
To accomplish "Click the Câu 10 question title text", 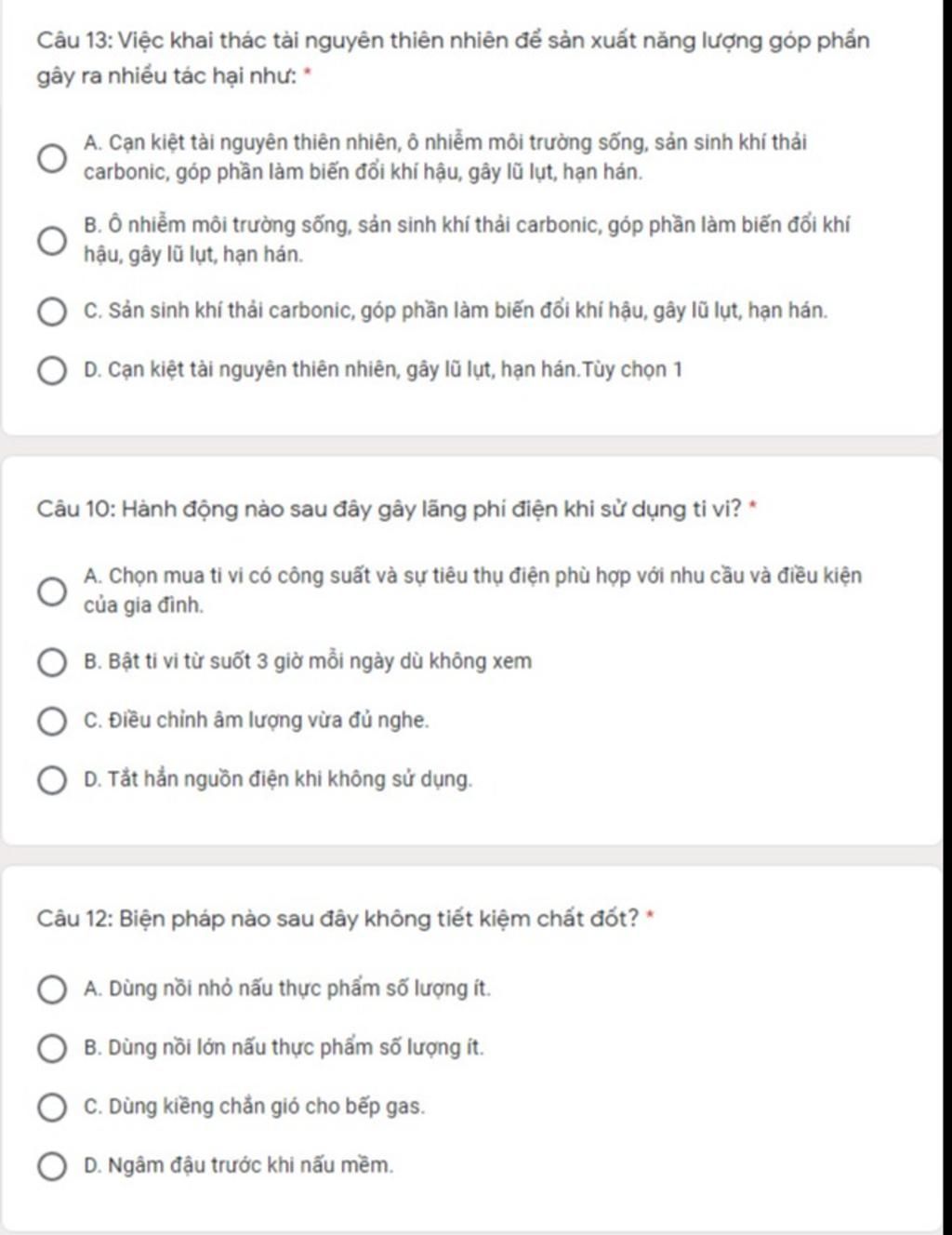I will pos(389,510).
